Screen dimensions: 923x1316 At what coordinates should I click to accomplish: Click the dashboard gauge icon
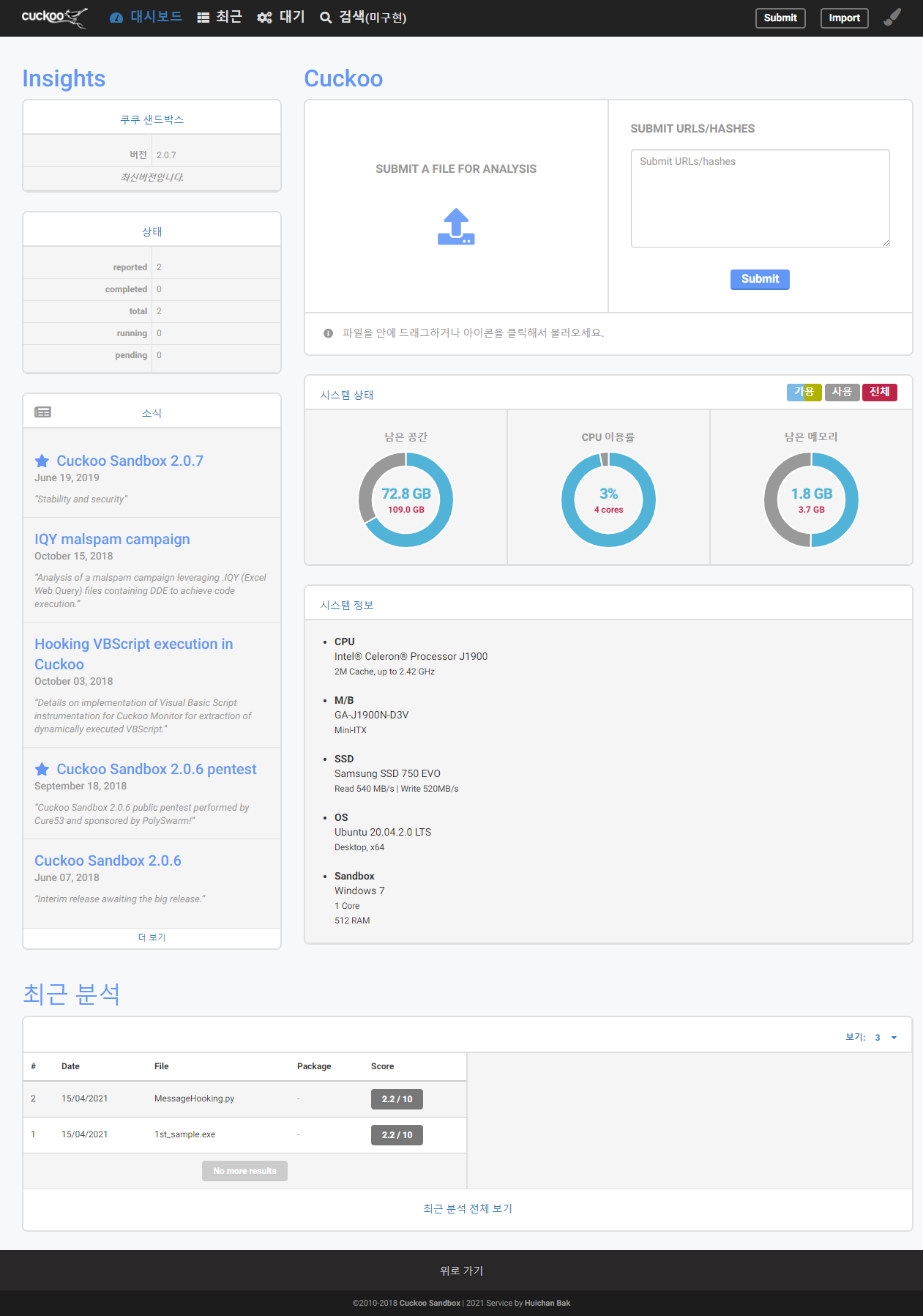click(116, 18)
